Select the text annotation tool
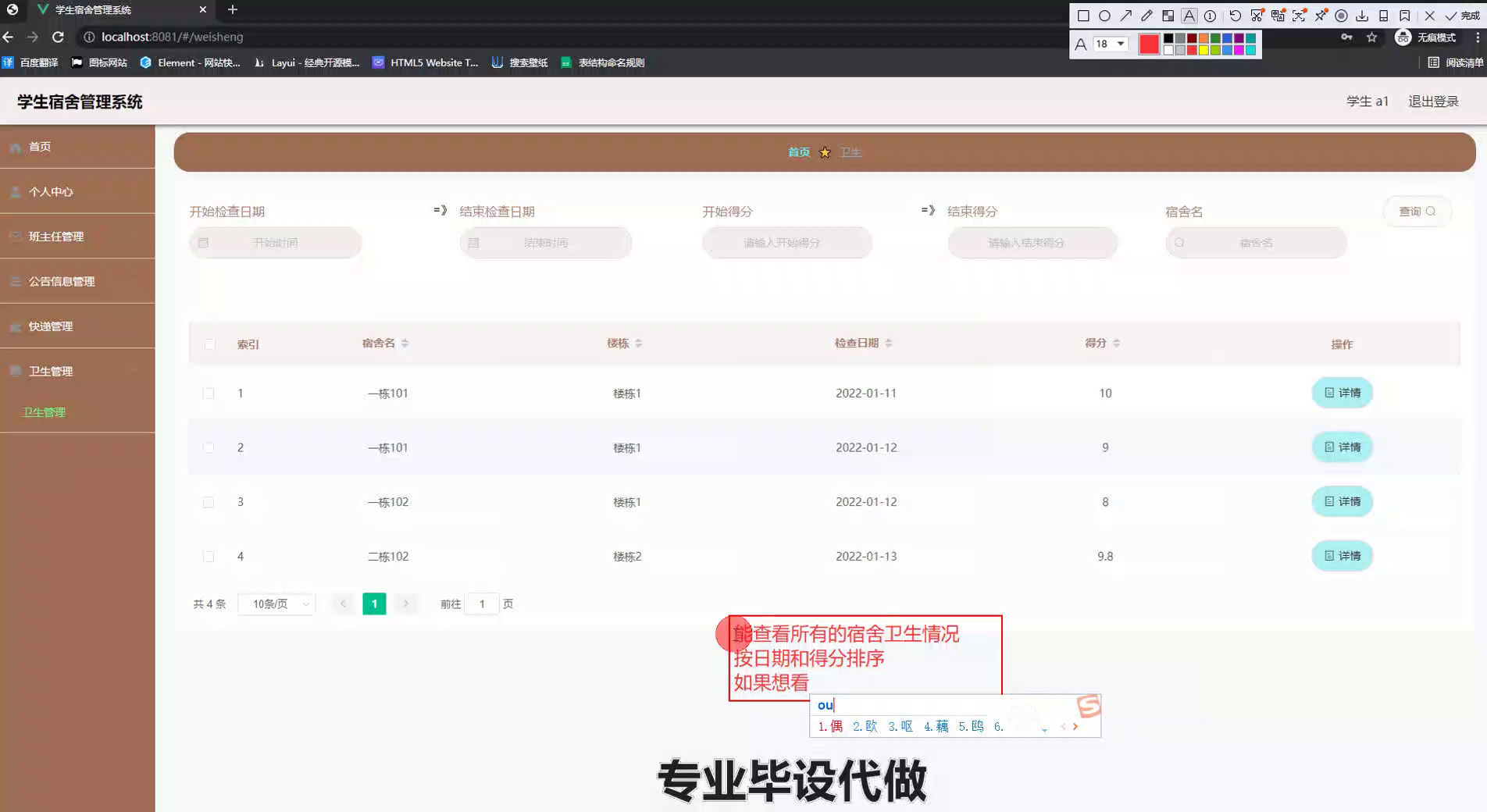The width and height of the screenshot is (1487, 812). click(1189, 16)
